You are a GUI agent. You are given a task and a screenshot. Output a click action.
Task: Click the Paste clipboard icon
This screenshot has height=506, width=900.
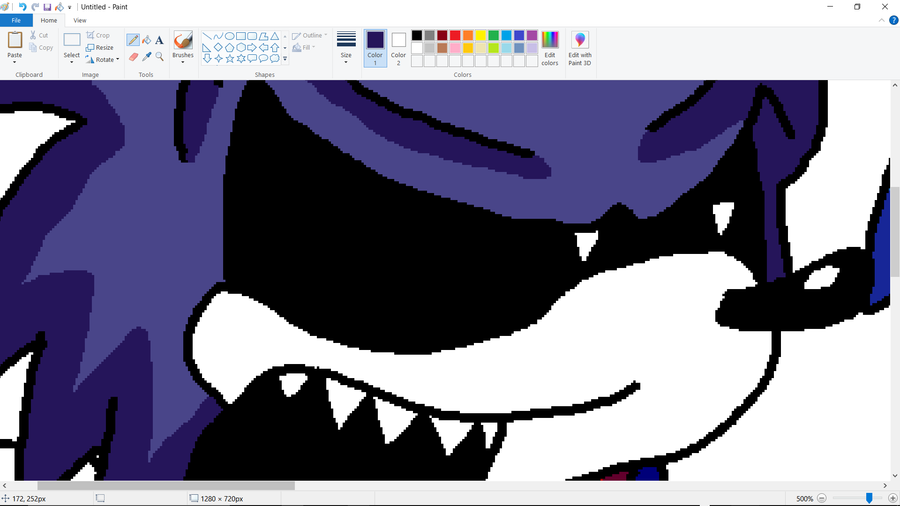tap(14, 40)
